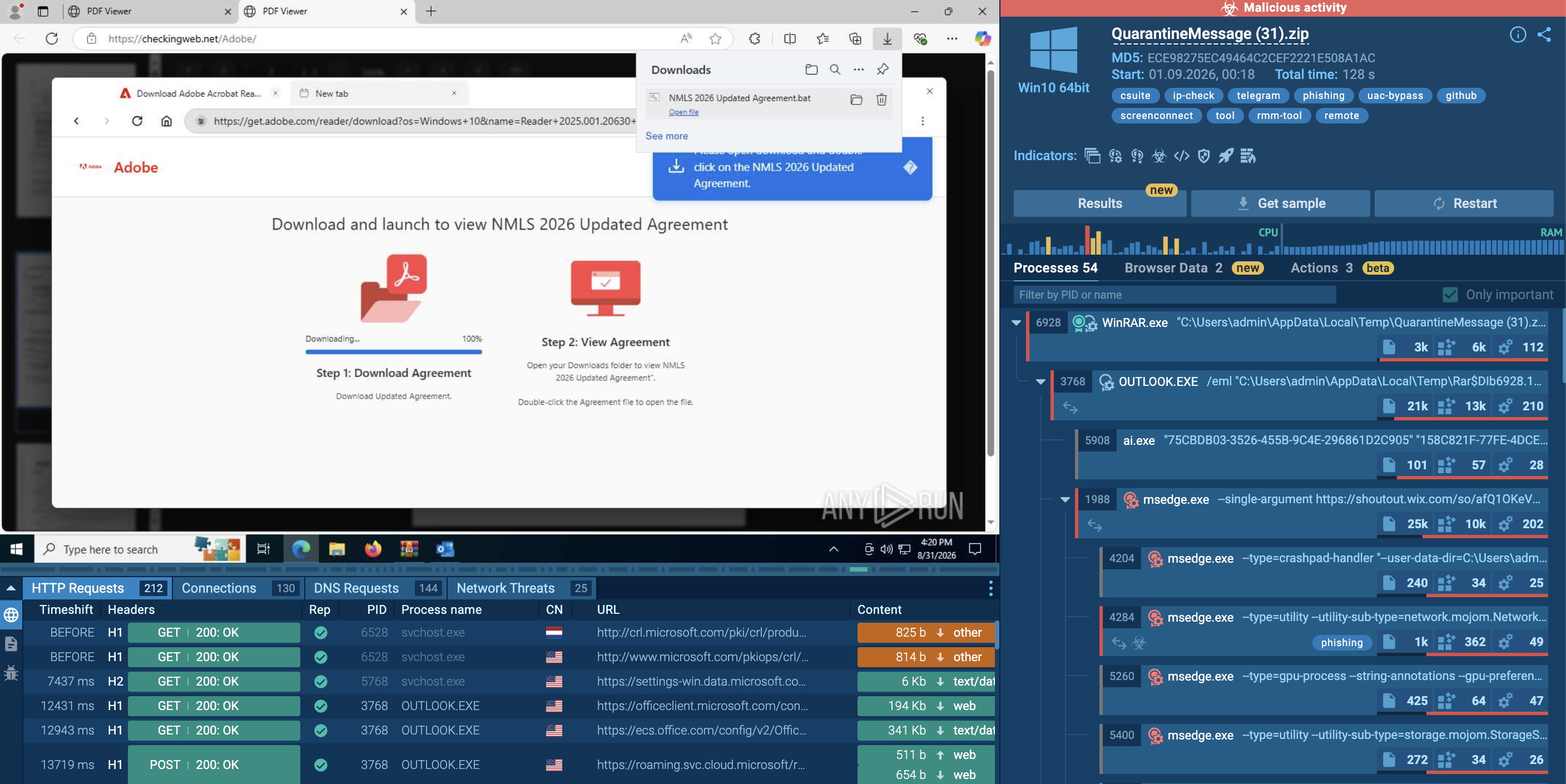Viewport: 1566px width, 784px height.
Task: Click fake Adobe page home icon
Action: pos(166,121)
